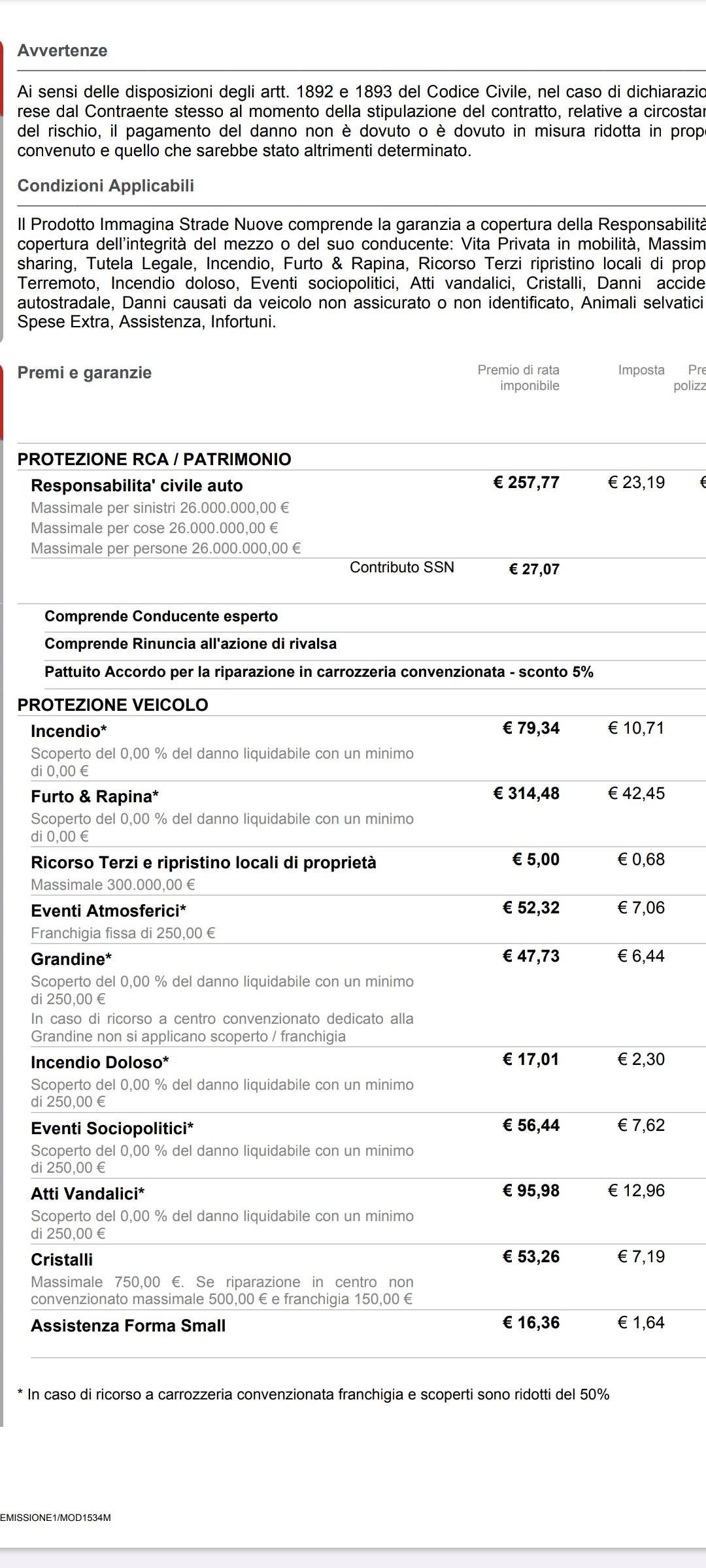Viewport: 706px width, 1568px height.
Task: Click the € 257,77 premium amount
Action: (x=526, y=483)
